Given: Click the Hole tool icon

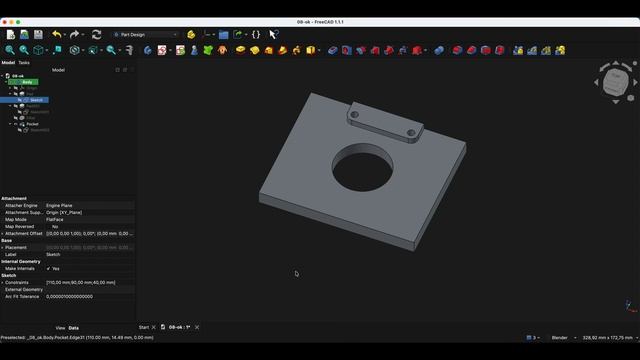Looking at the screenshot, I should 347,50.
